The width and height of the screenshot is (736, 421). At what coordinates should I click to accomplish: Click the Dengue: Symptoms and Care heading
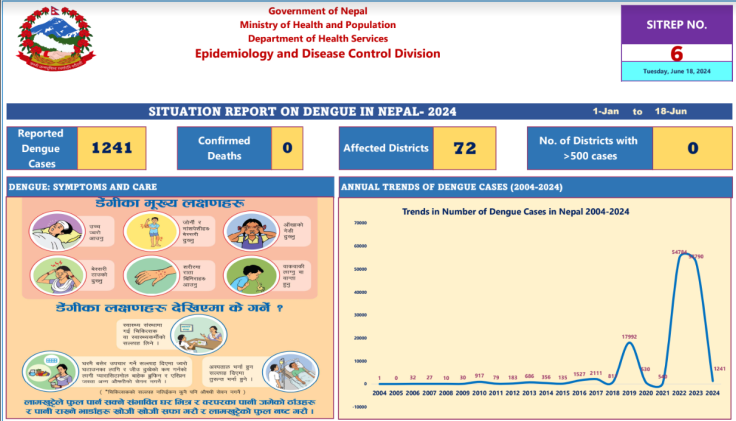[83, 187]
